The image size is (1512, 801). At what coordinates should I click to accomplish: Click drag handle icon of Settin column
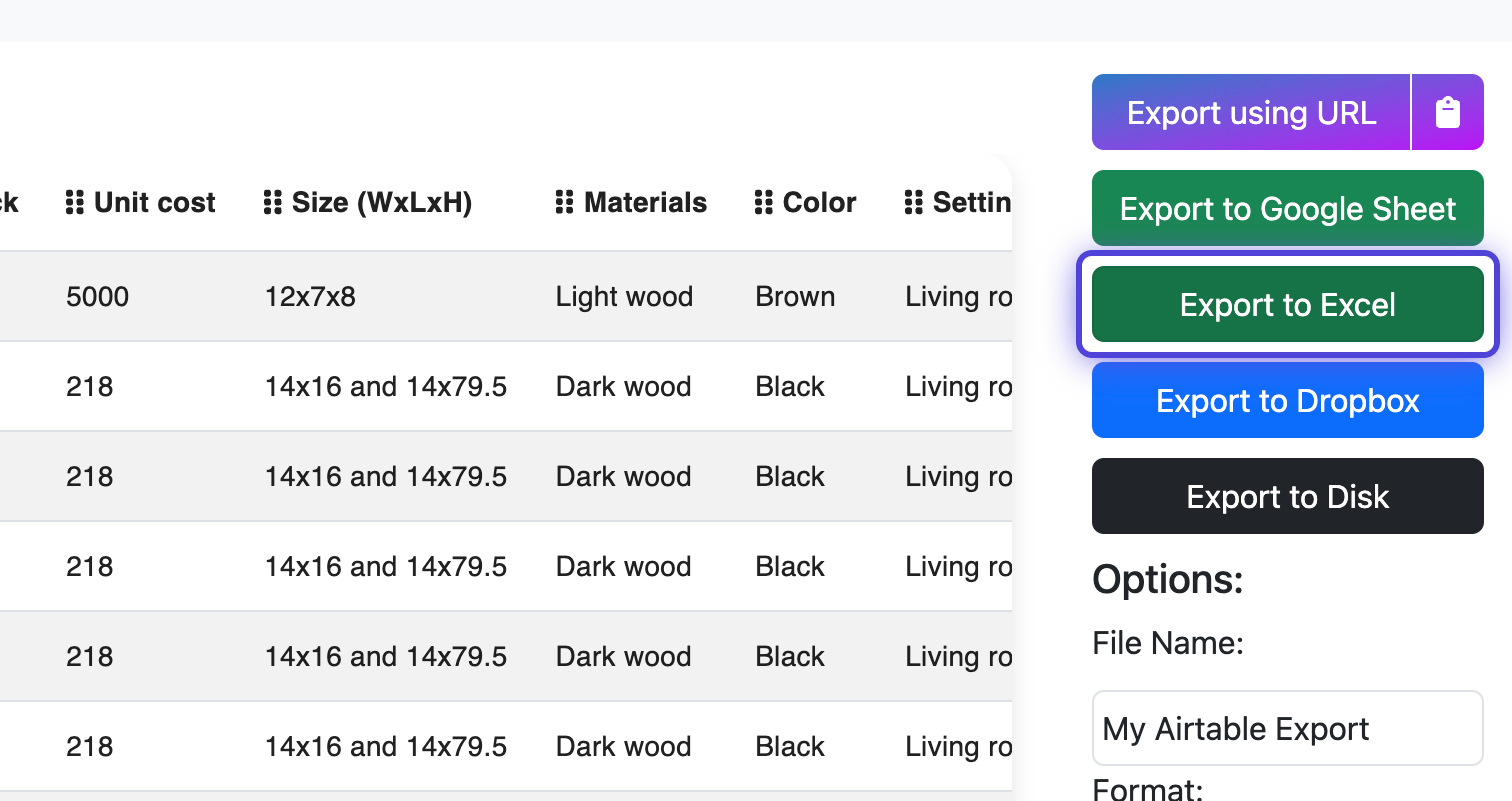point(913,202)
